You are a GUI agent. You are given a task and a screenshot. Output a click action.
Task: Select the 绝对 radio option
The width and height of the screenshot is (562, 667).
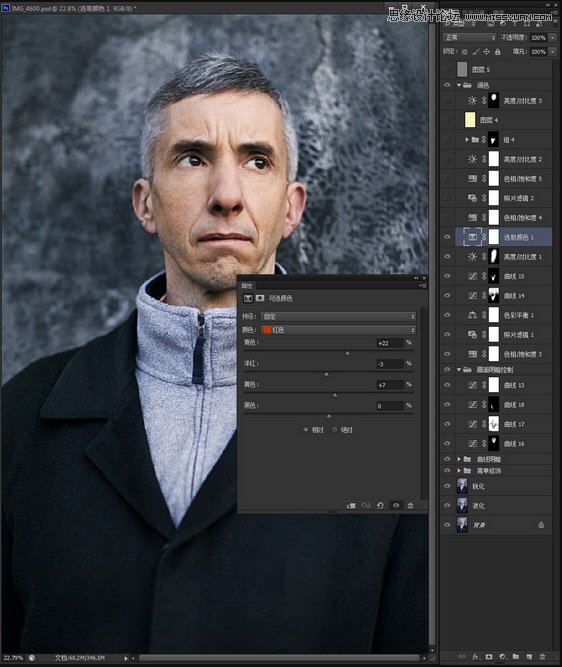[335, 430]
